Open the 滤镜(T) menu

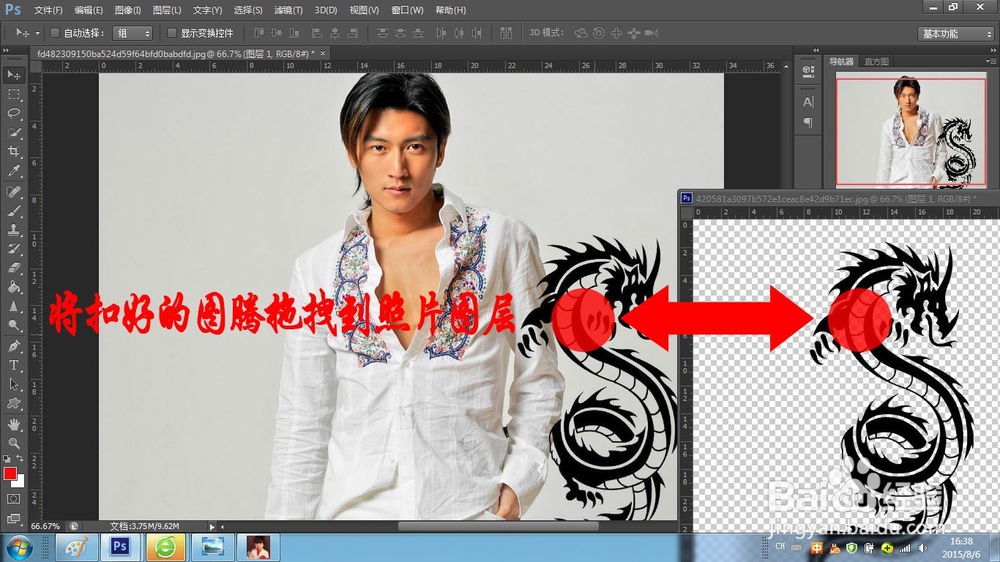point(288,10)
